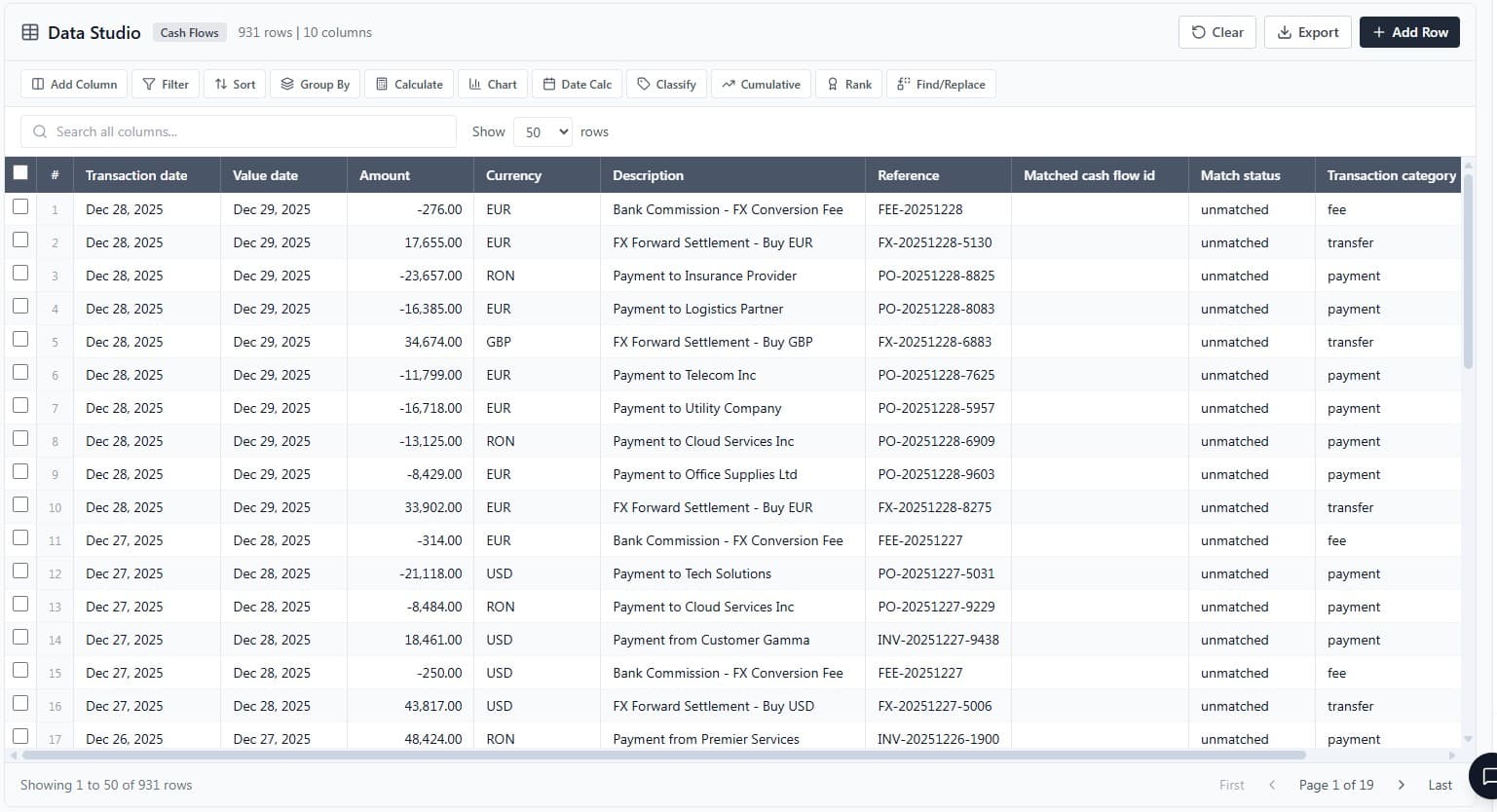The height and width of the screenshot is (812, 1497).
Task: Open the Cumulative calculation tool
Action: pos(761,84)
